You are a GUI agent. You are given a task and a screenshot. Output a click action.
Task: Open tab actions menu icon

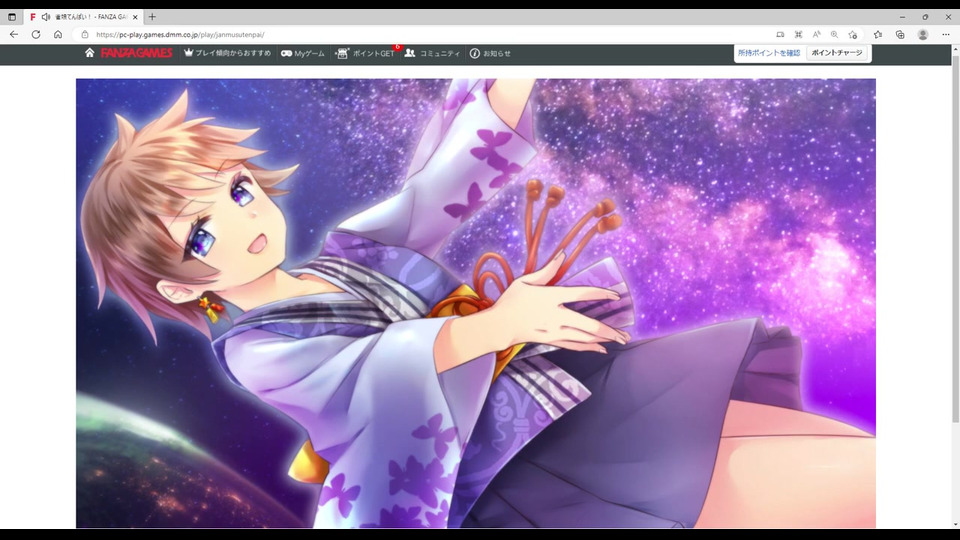point(12,17)
